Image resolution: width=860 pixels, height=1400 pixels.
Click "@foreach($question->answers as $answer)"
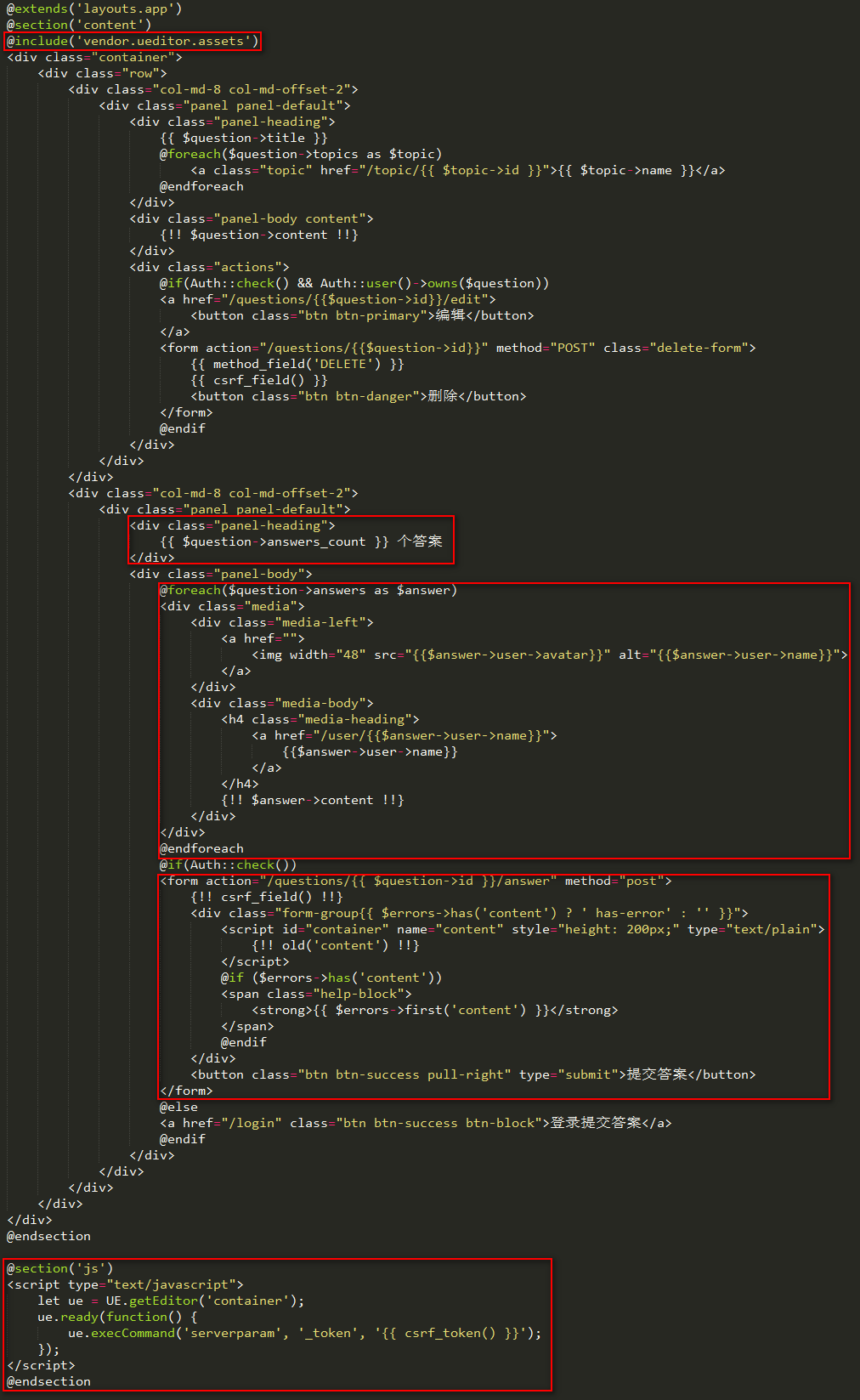[x=308, y=590]
